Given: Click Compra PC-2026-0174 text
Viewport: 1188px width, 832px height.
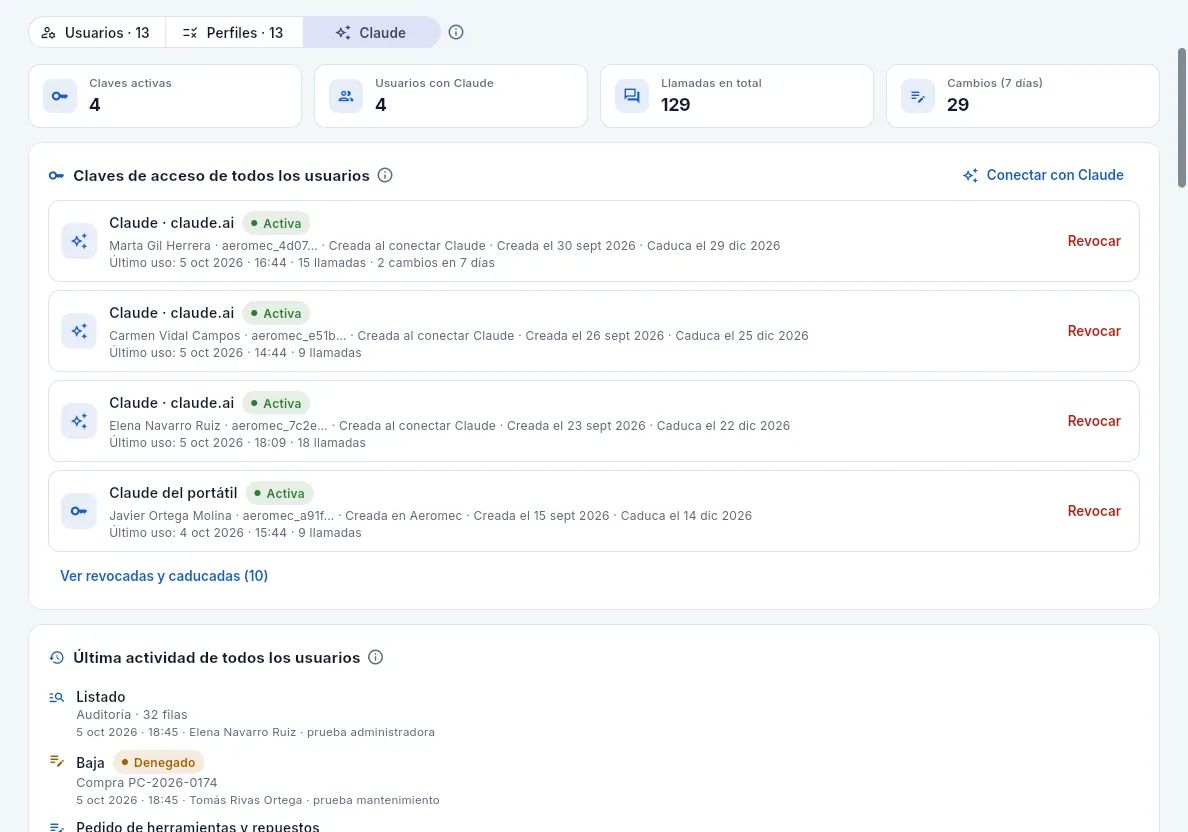Looking at the screenshot, I should coord(147,783).
